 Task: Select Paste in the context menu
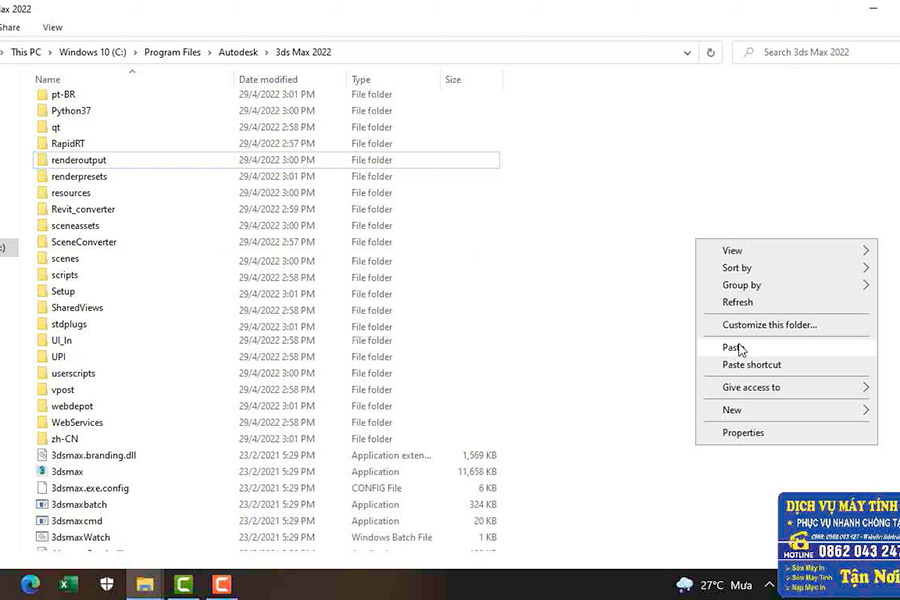[x=786, y=347]
